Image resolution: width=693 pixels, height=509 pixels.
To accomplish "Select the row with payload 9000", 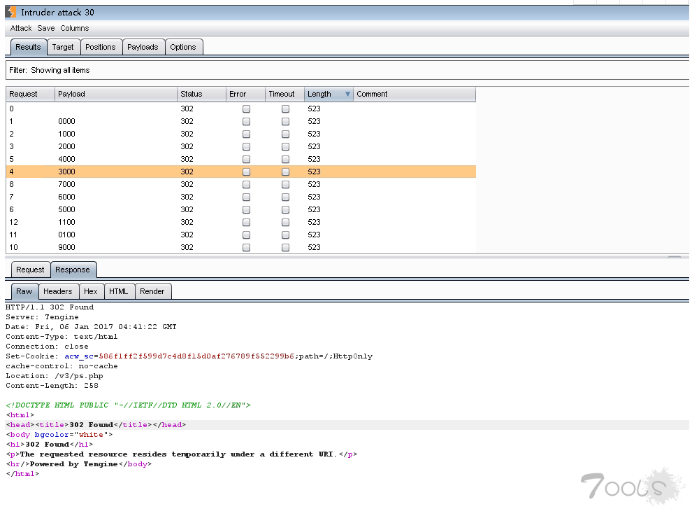I will (241, 247).
